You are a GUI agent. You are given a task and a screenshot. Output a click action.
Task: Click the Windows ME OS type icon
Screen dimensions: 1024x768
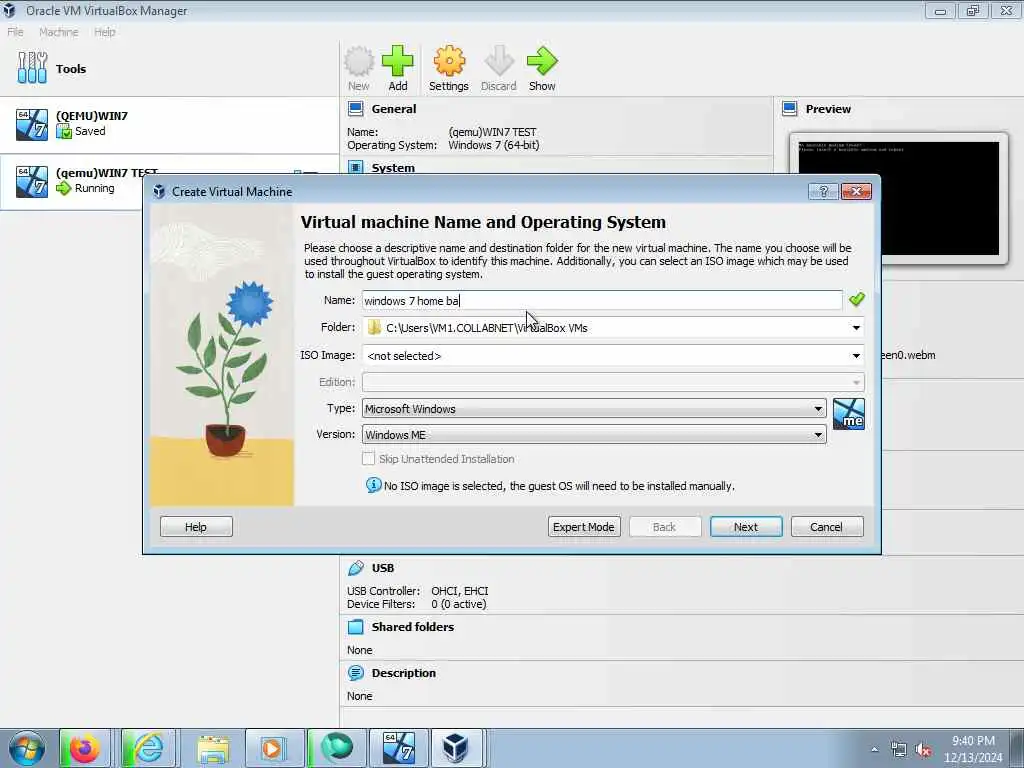pyautogui.click(x=848, y=414)
